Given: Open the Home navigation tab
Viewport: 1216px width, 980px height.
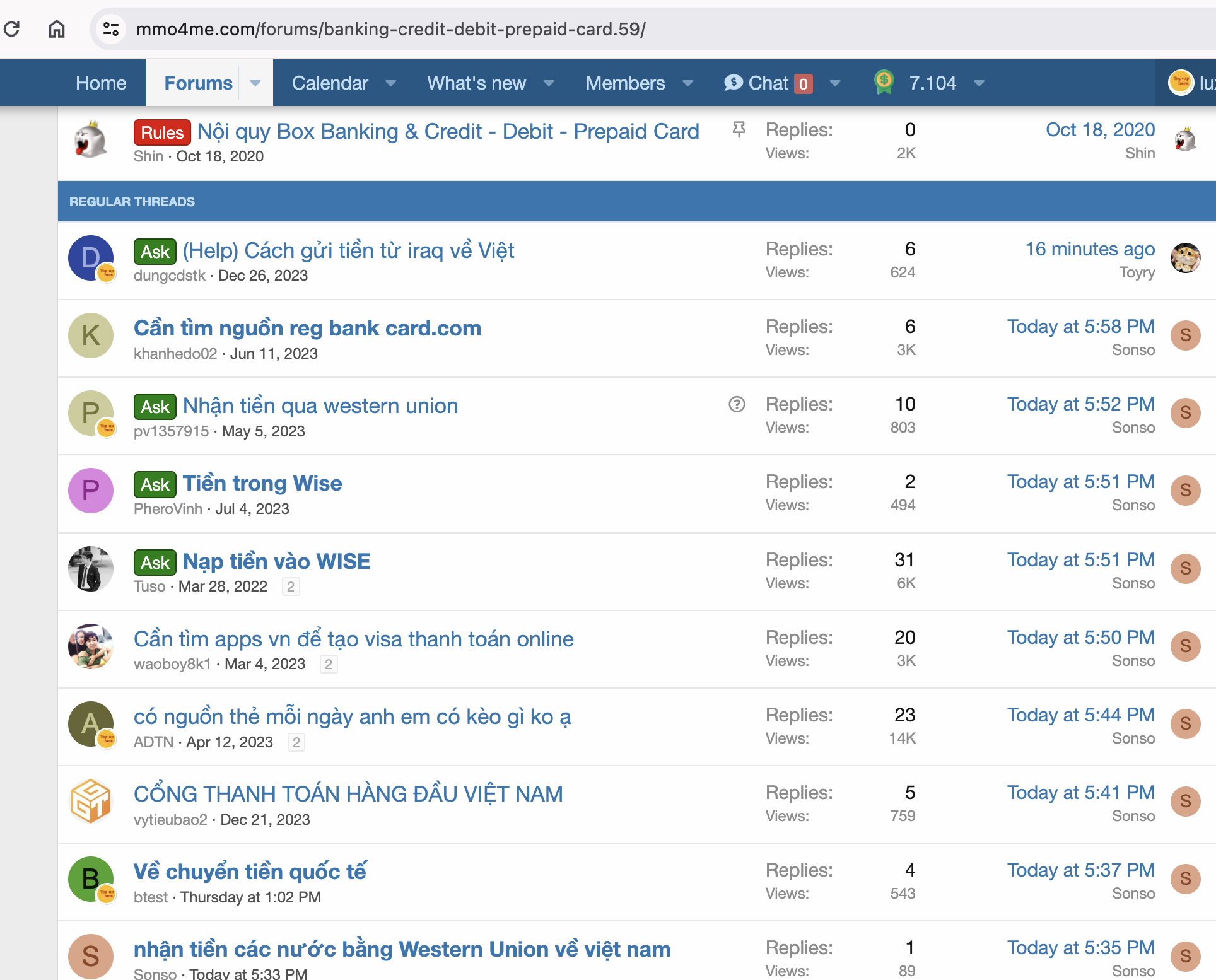Looking at the screenshot, I should point(101,83).
